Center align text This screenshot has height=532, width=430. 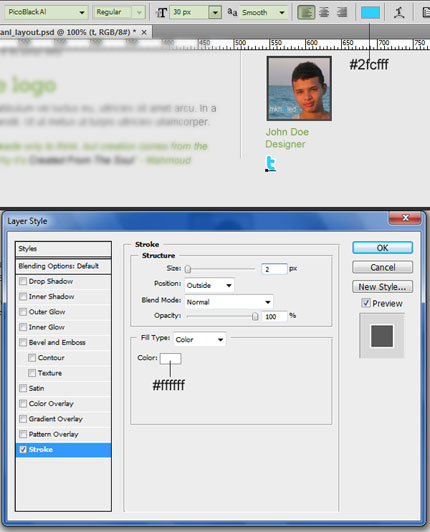tap(324, 13)
